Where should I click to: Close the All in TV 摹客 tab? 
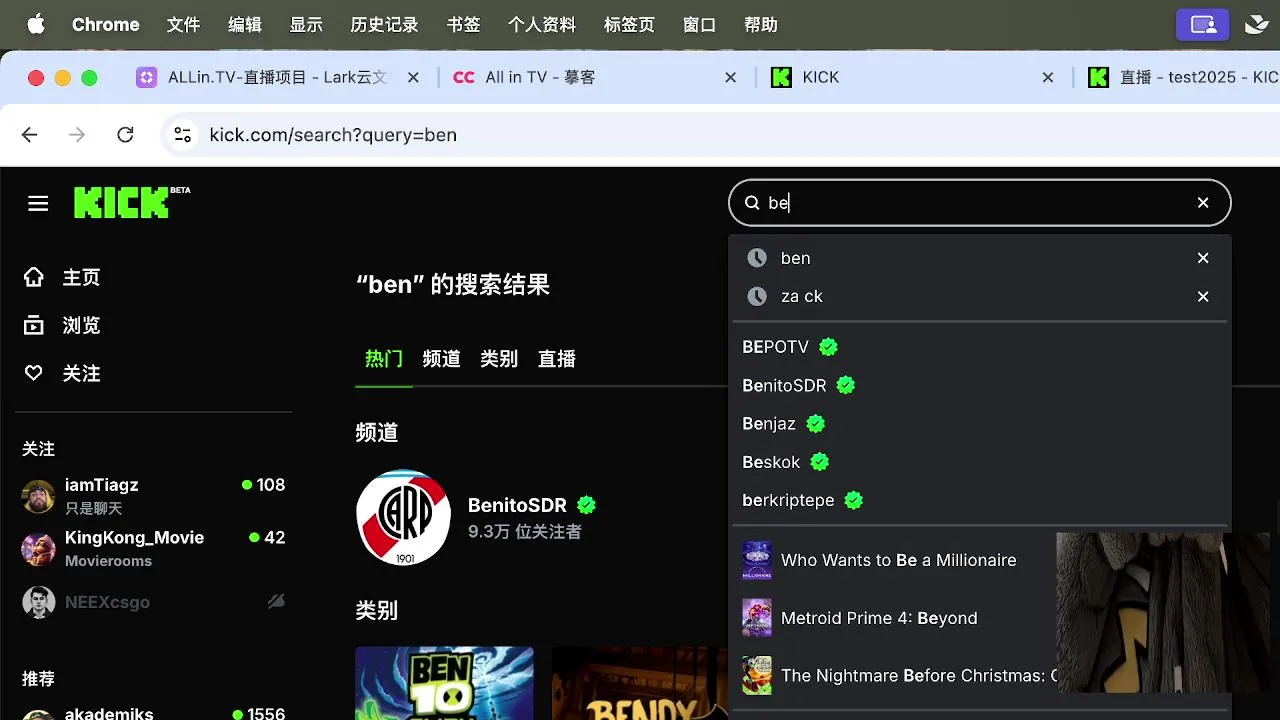[730, 77]
